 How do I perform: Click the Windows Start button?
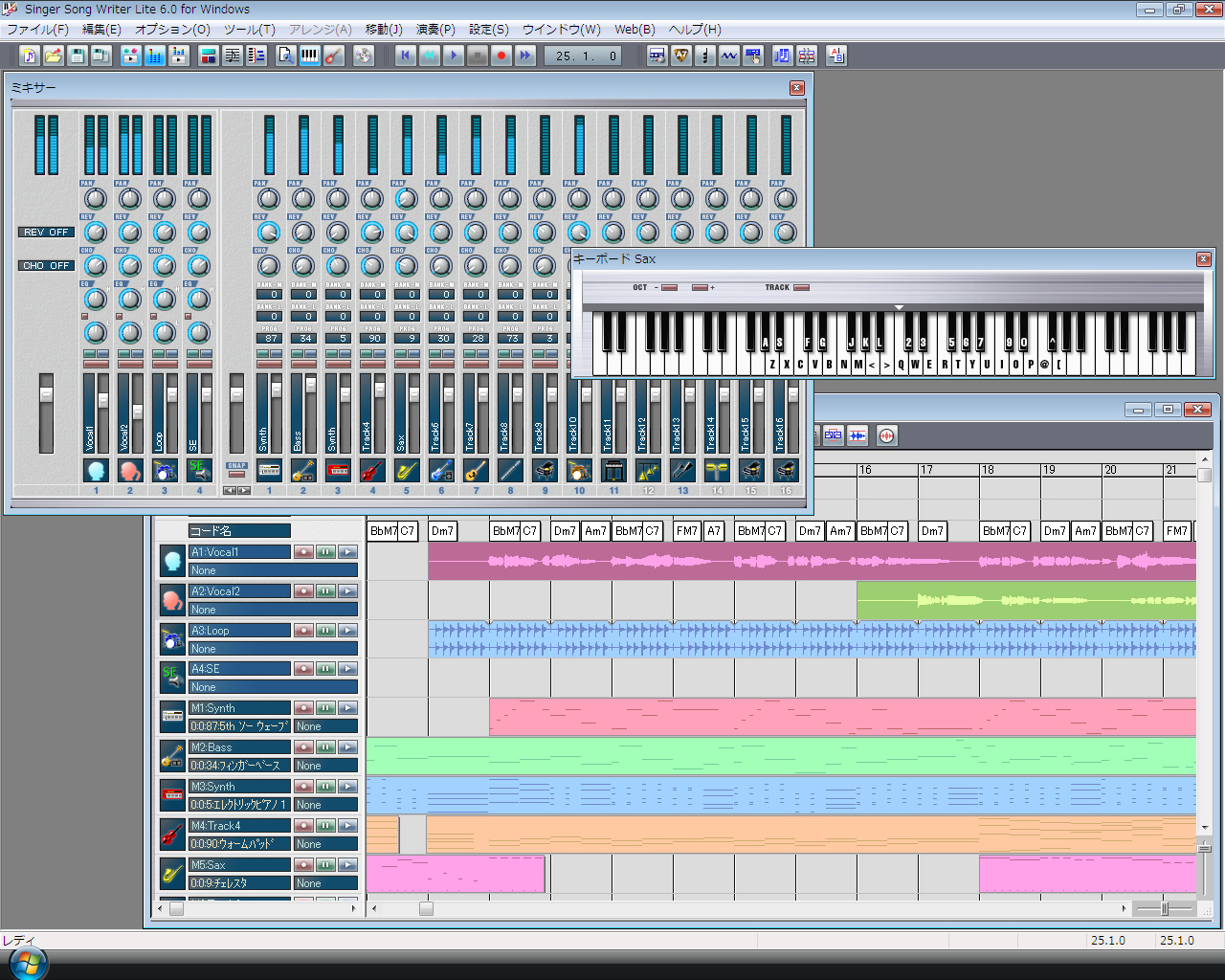click(x=27, y=963)
